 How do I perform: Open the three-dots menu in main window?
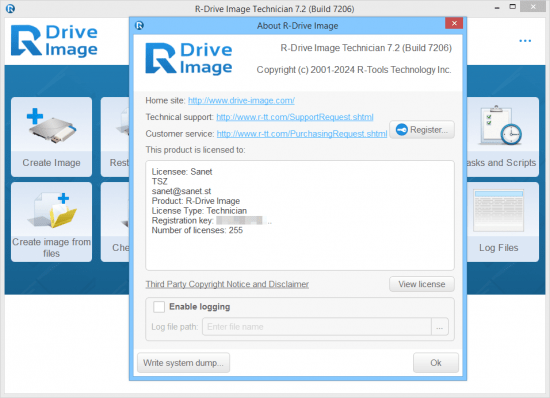[525, 41]
